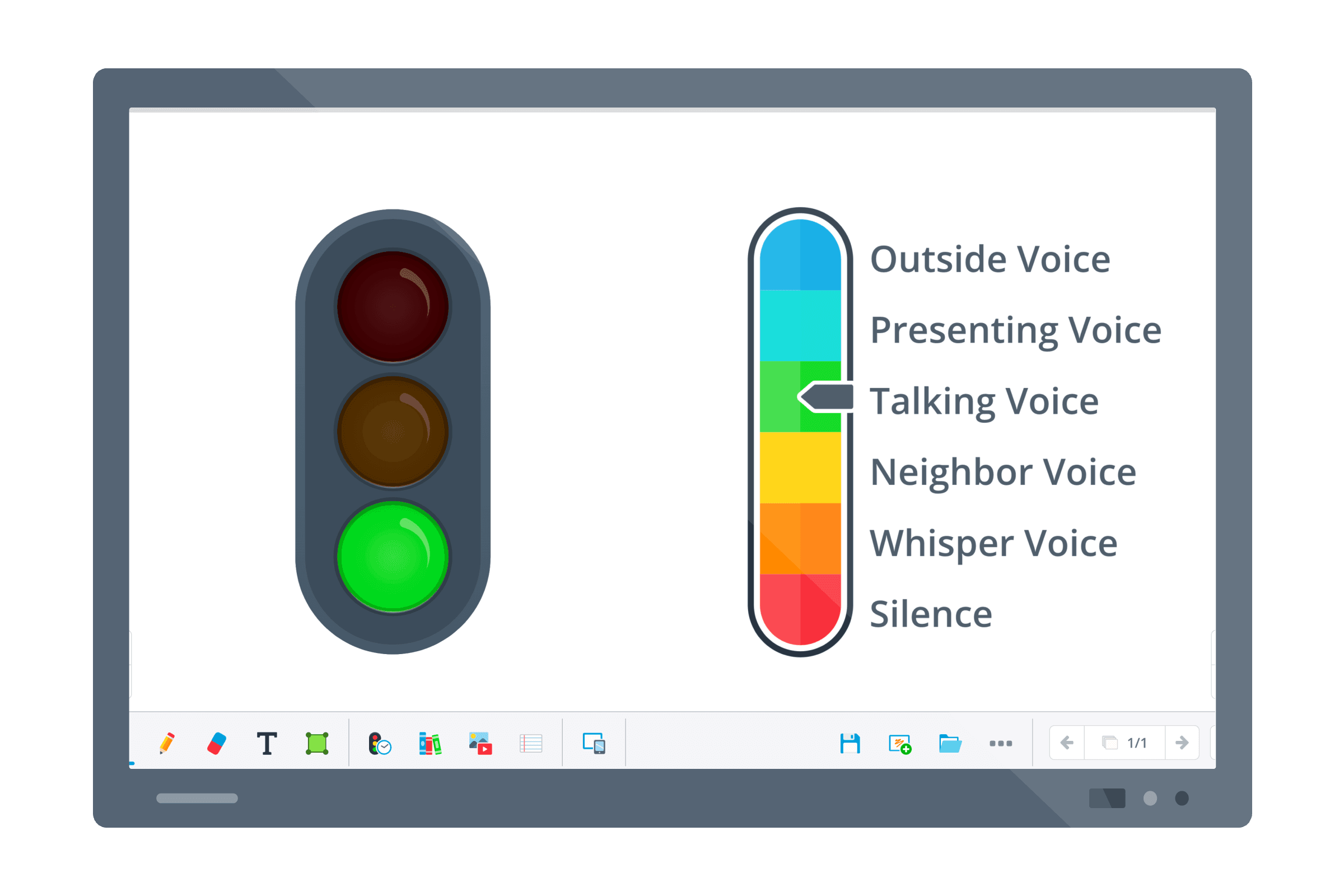The image size is (1344, 896).
Task: Turn on the amber traffic light
Action: pos(393,431)
